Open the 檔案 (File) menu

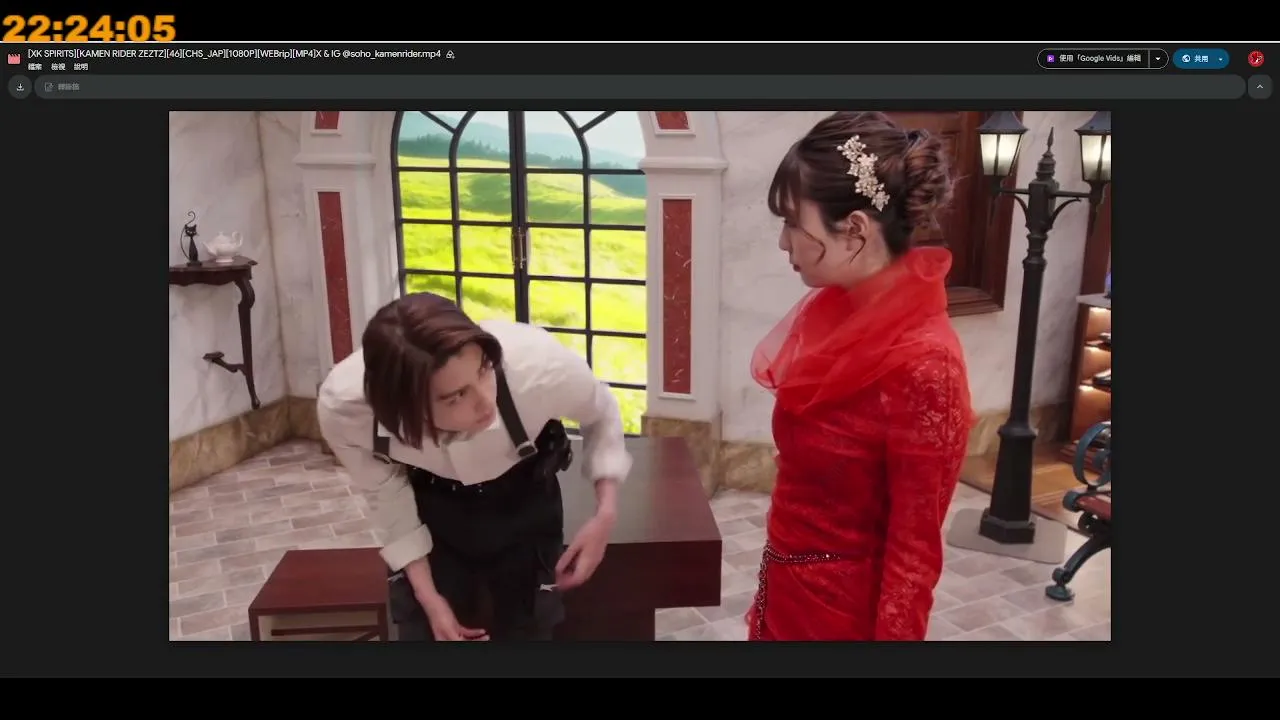(35, 67)
